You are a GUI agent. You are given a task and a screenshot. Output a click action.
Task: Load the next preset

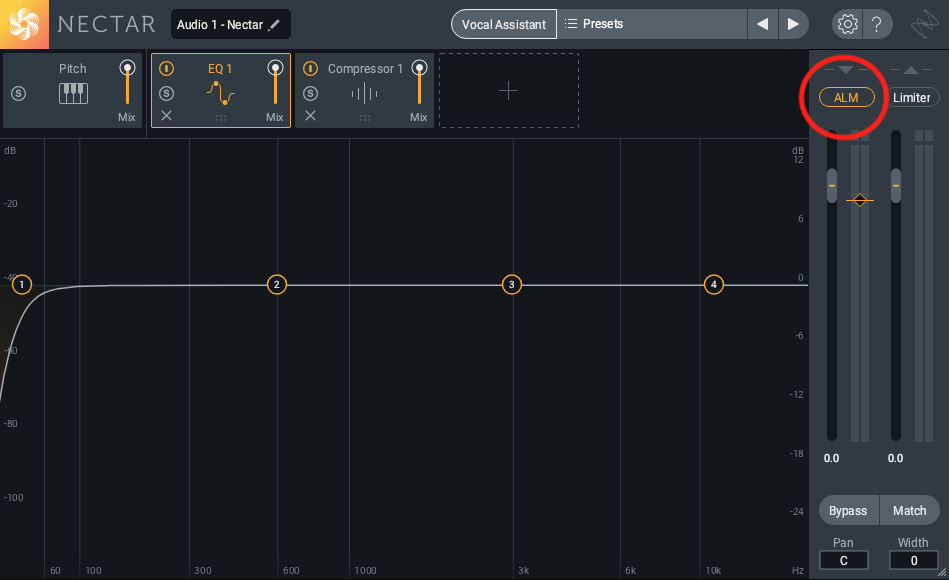coord(793,24)
